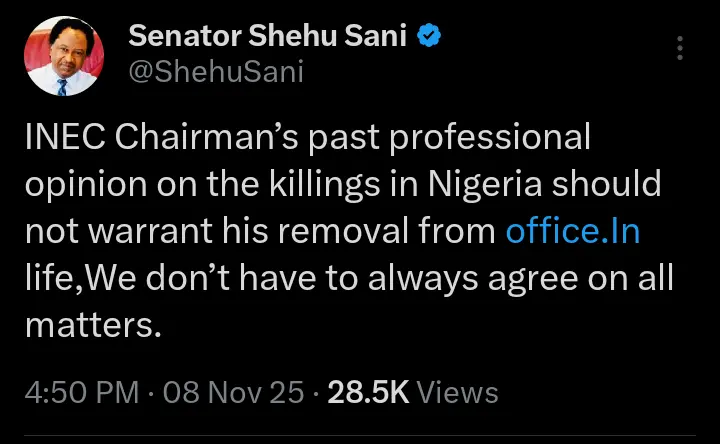Image resolution: width=720 pixels, height=444 pixels.
Task: Click the word Views in footer
Action: tap(459, 392)
